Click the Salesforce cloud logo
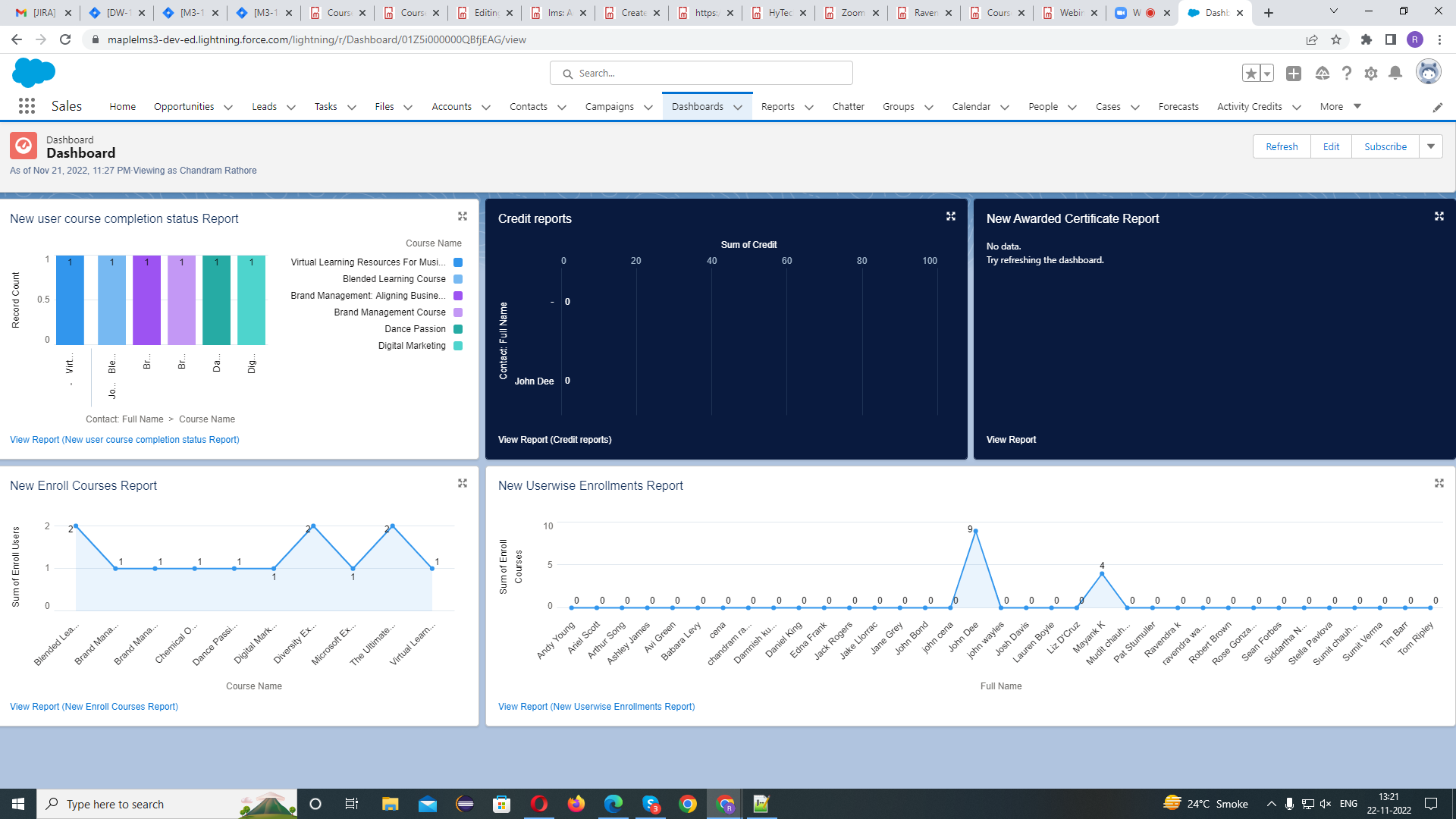Viewport: 1456px width, 819px height. (x=33, y=73)
